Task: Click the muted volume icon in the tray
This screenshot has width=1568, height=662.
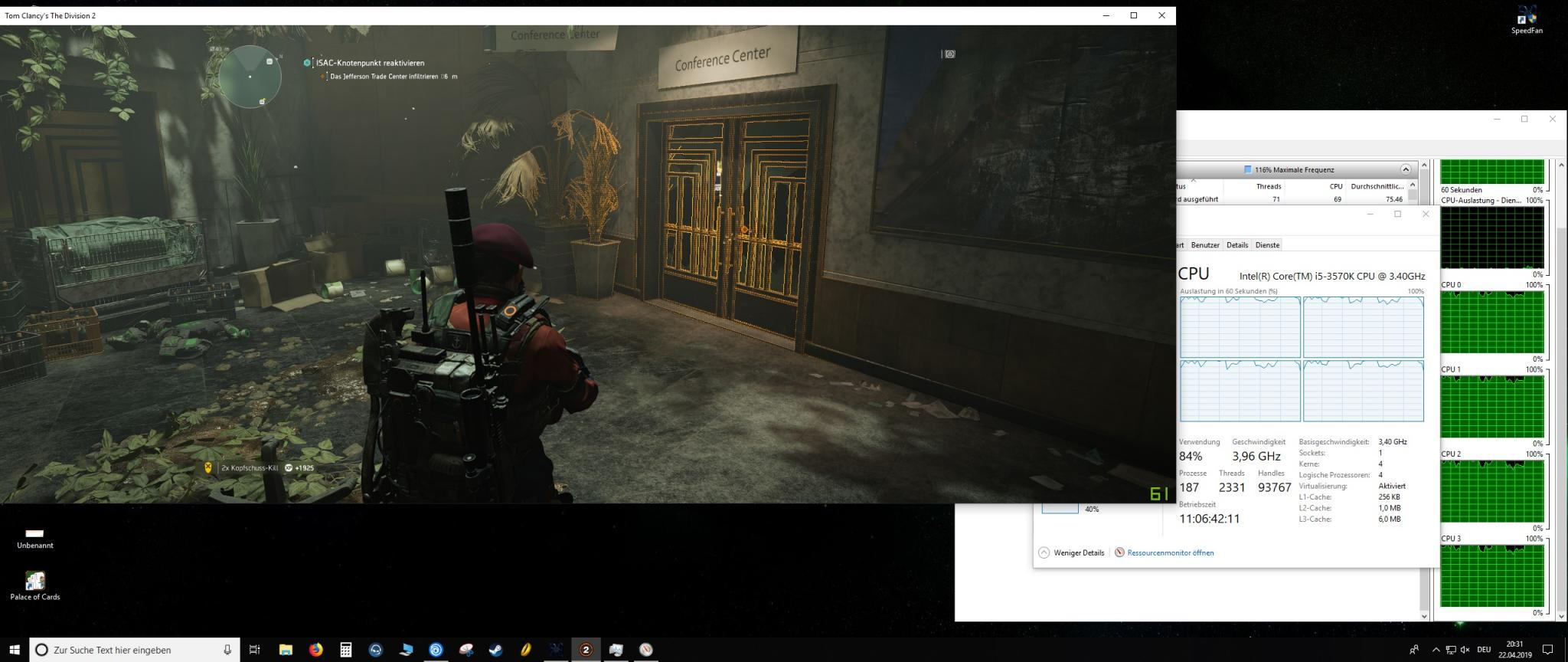Action: 1465,650
